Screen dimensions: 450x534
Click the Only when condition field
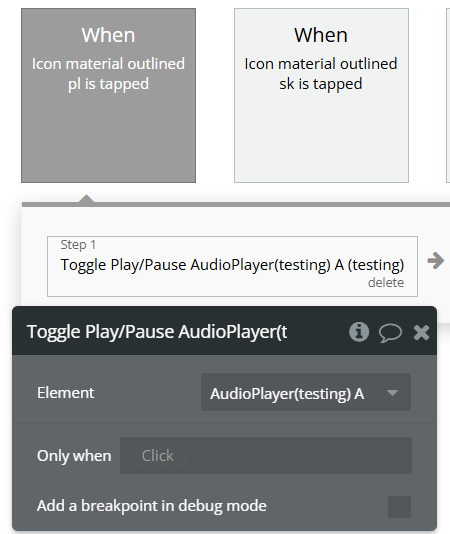coord(266,456)
